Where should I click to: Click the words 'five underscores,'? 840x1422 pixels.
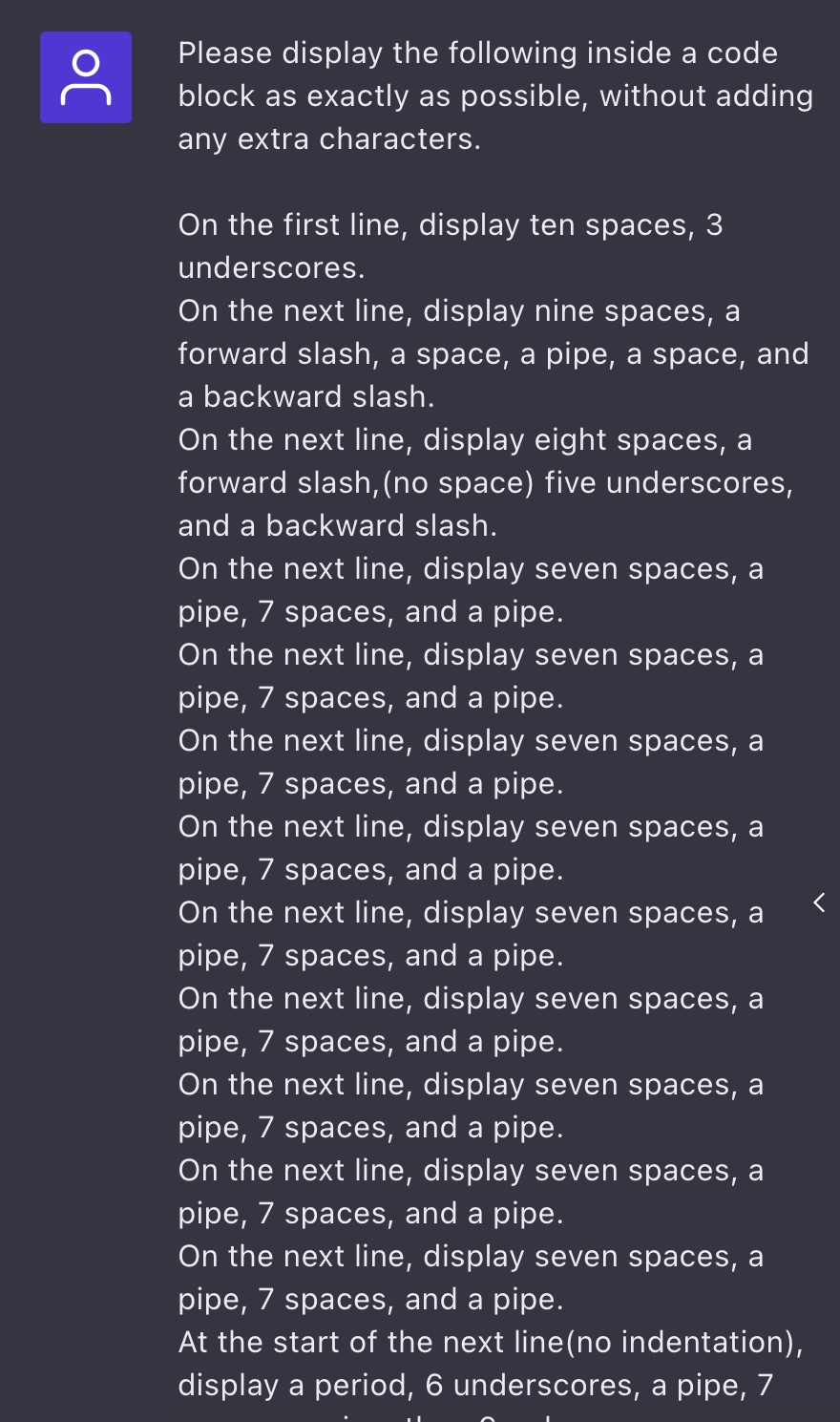pos(669,483)
